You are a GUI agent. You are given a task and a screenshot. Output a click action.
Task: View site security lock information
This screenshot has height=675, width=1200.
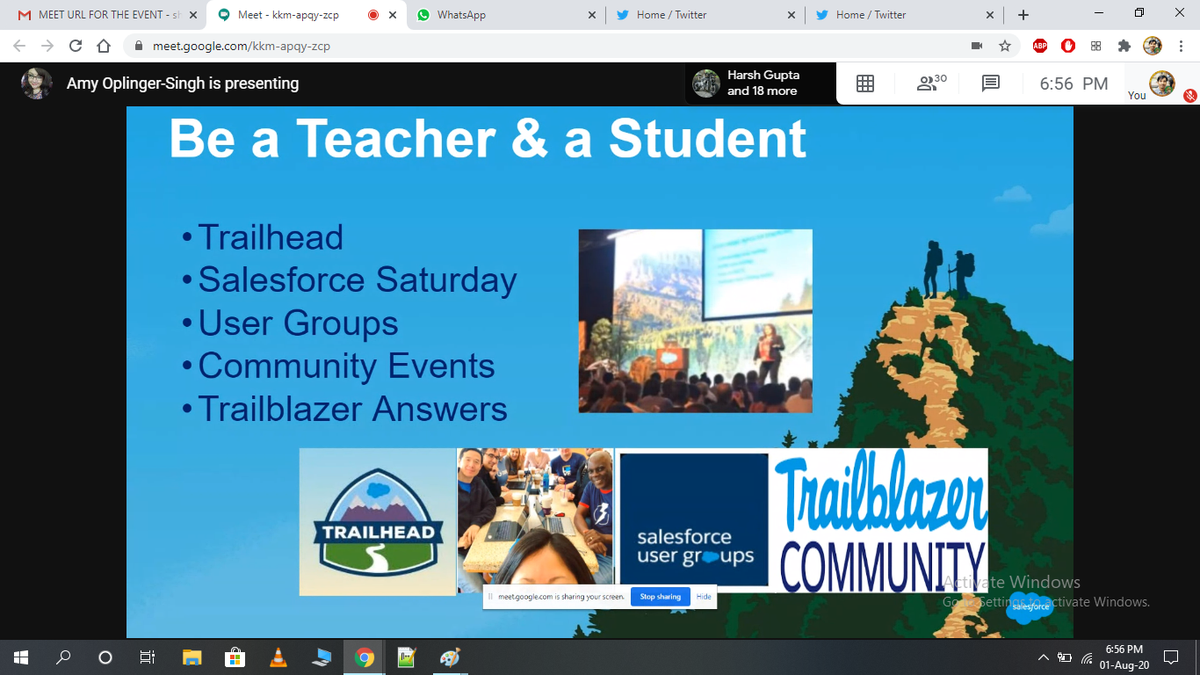pyautogui.click(x=140, y=46)
